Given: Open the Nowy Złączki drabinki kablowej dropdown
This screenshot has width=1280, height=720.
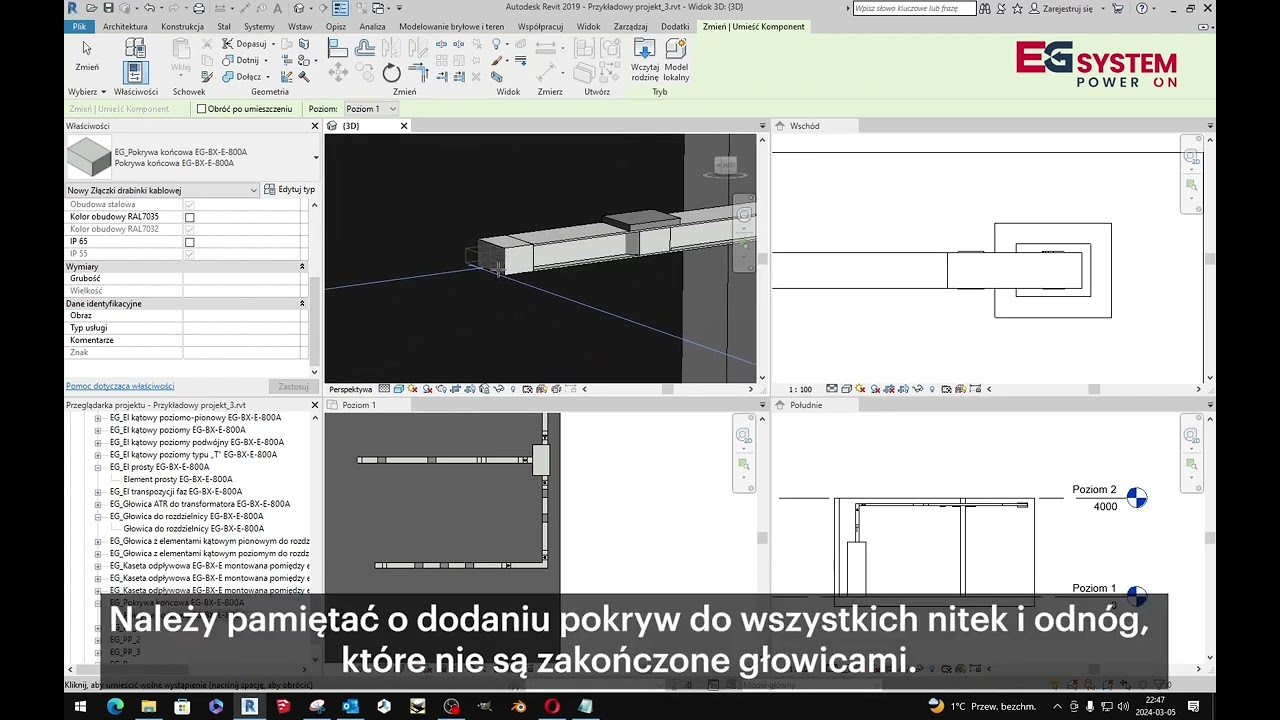Looking at the screenshot, I should click(162, 190).
